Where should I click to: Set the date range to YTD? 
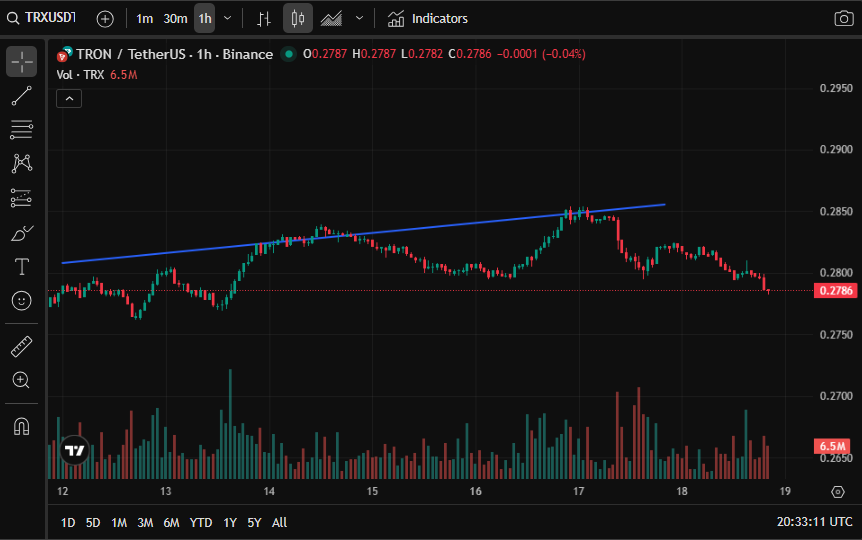(x=201, y=522)
